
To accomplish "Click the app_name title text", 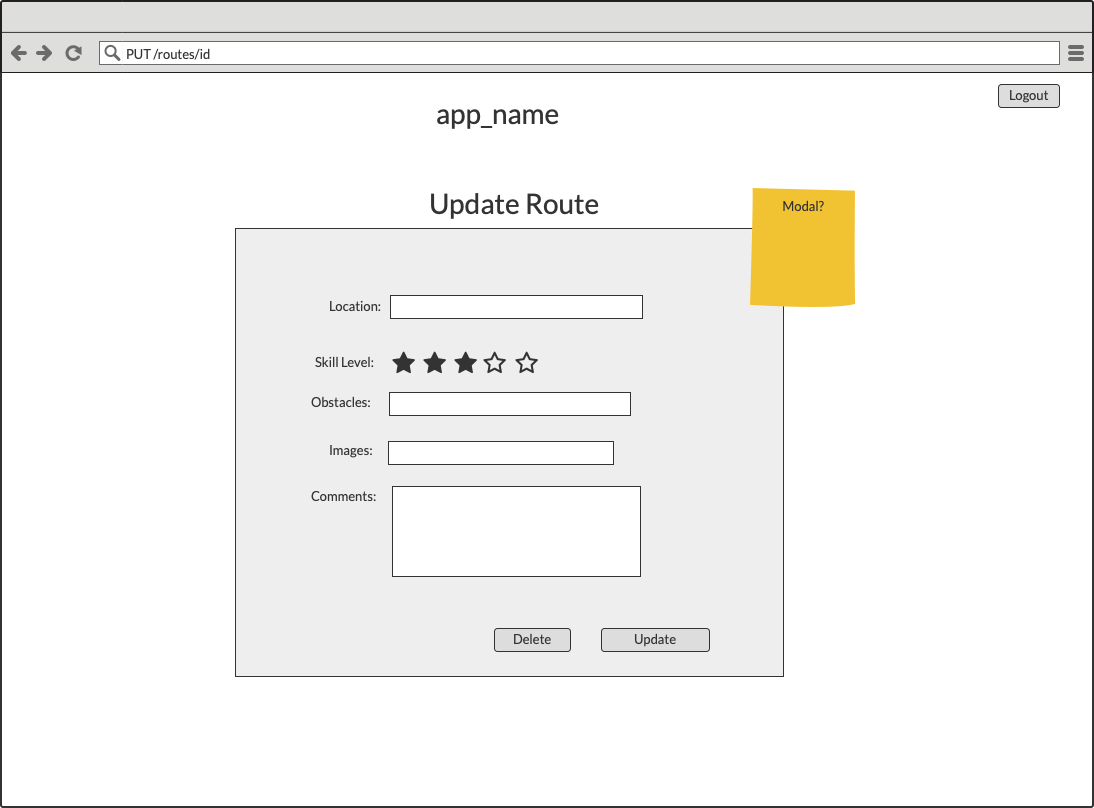I will tap(497, 114).
